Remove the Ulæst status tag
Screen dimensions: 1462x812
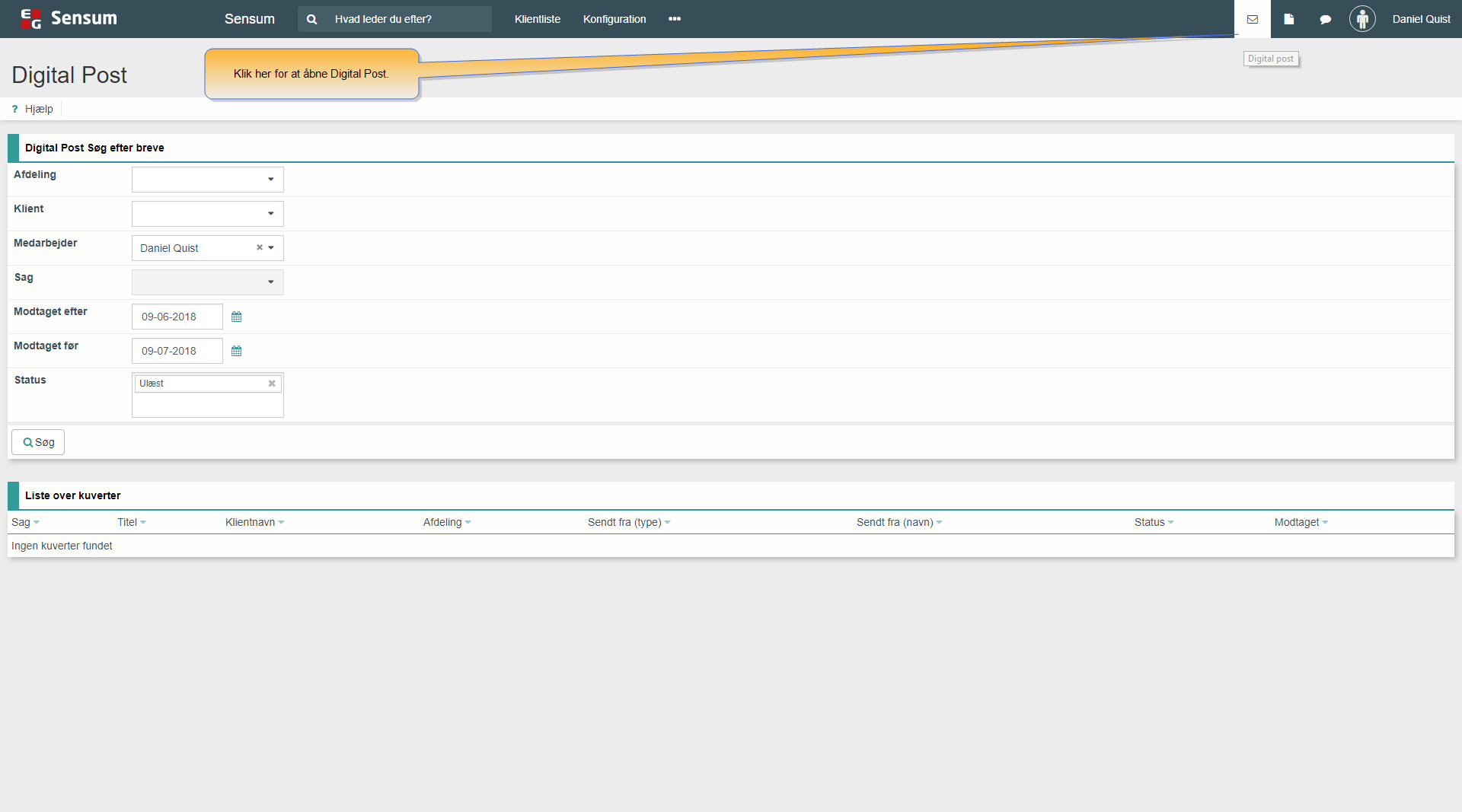point(272,384)
